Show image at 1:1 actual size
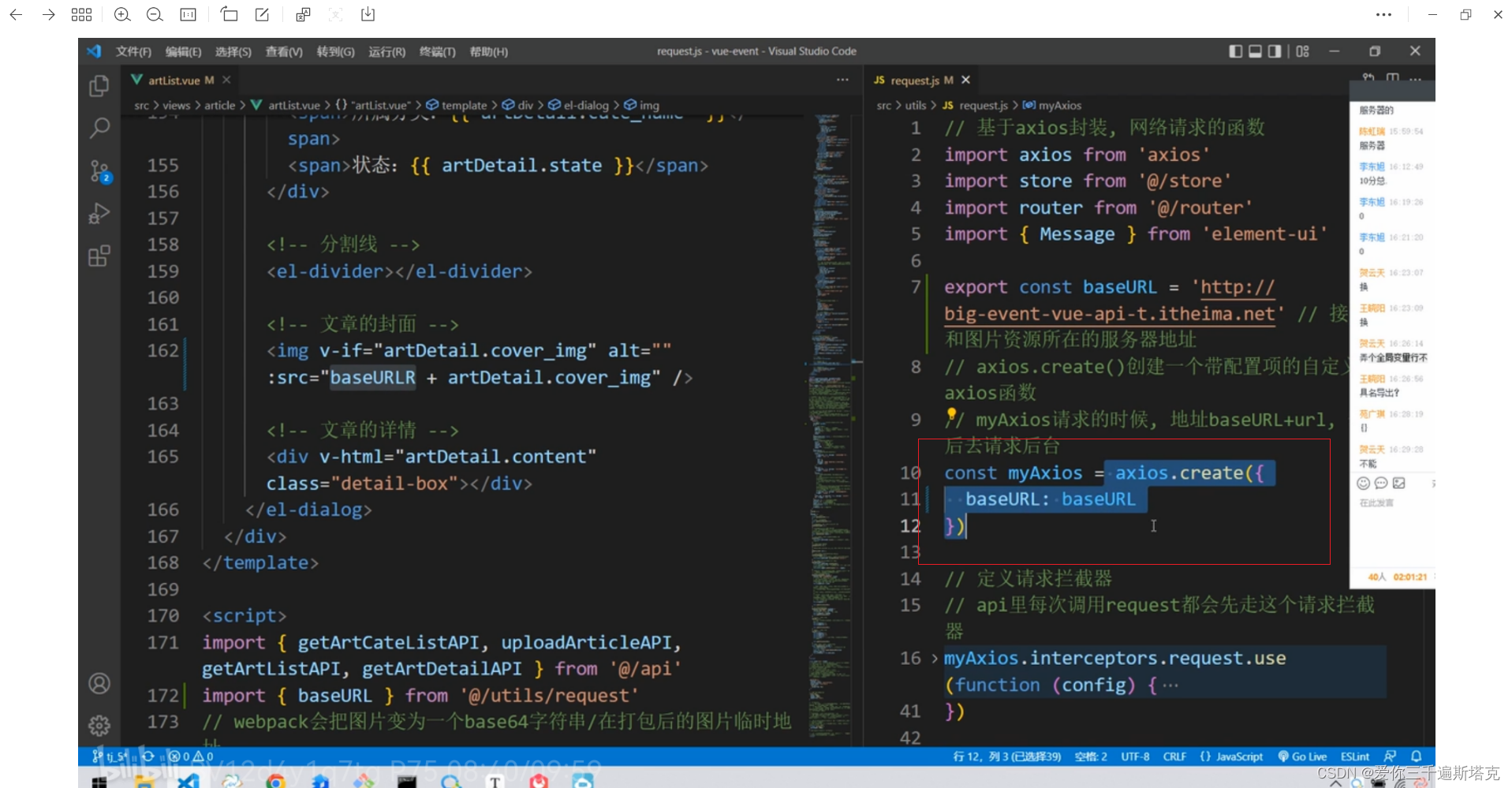Screen dimensions: 1512x788 [x=188, y=14]
